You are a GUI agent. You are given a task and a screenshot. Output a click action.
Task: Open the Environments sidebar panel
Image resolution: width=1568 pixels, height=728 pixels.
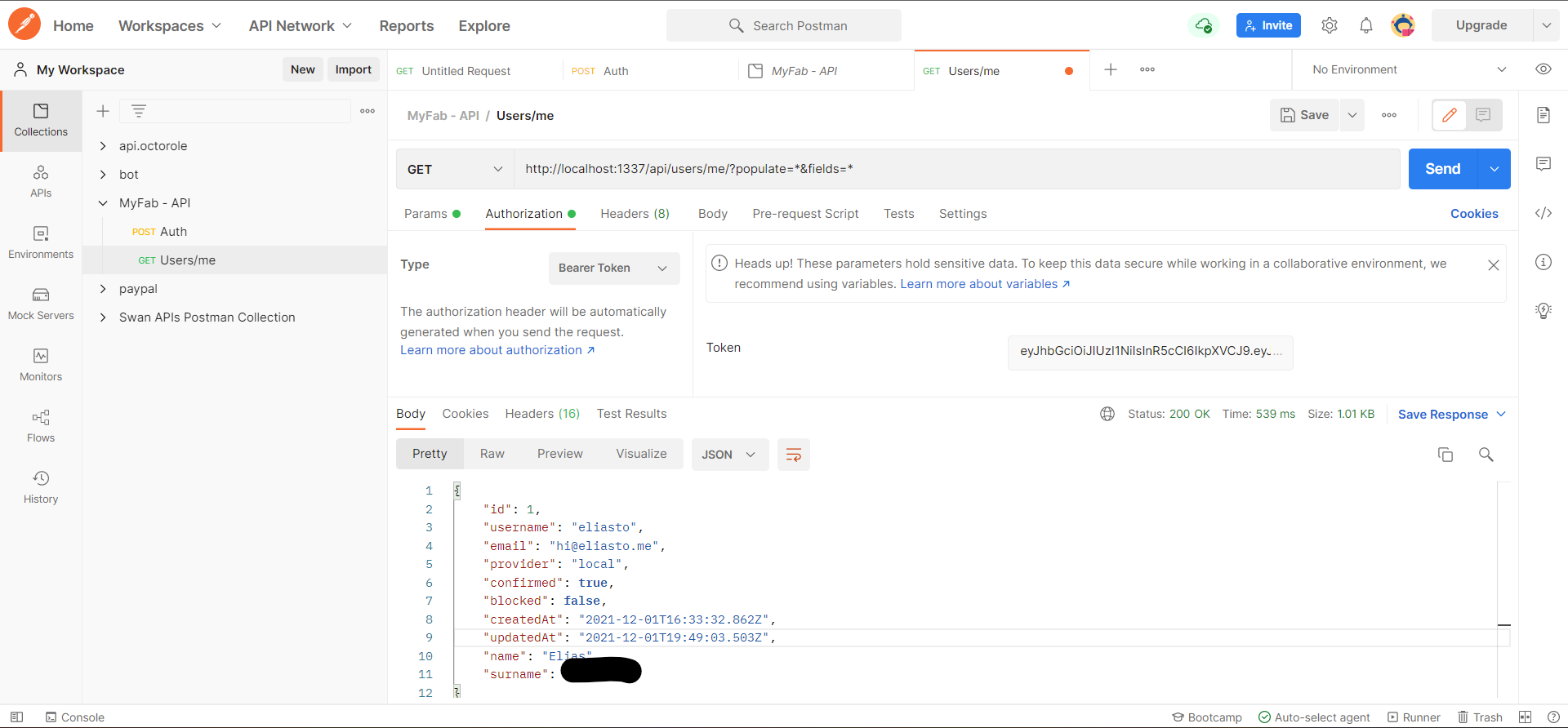tap(41, 242)
